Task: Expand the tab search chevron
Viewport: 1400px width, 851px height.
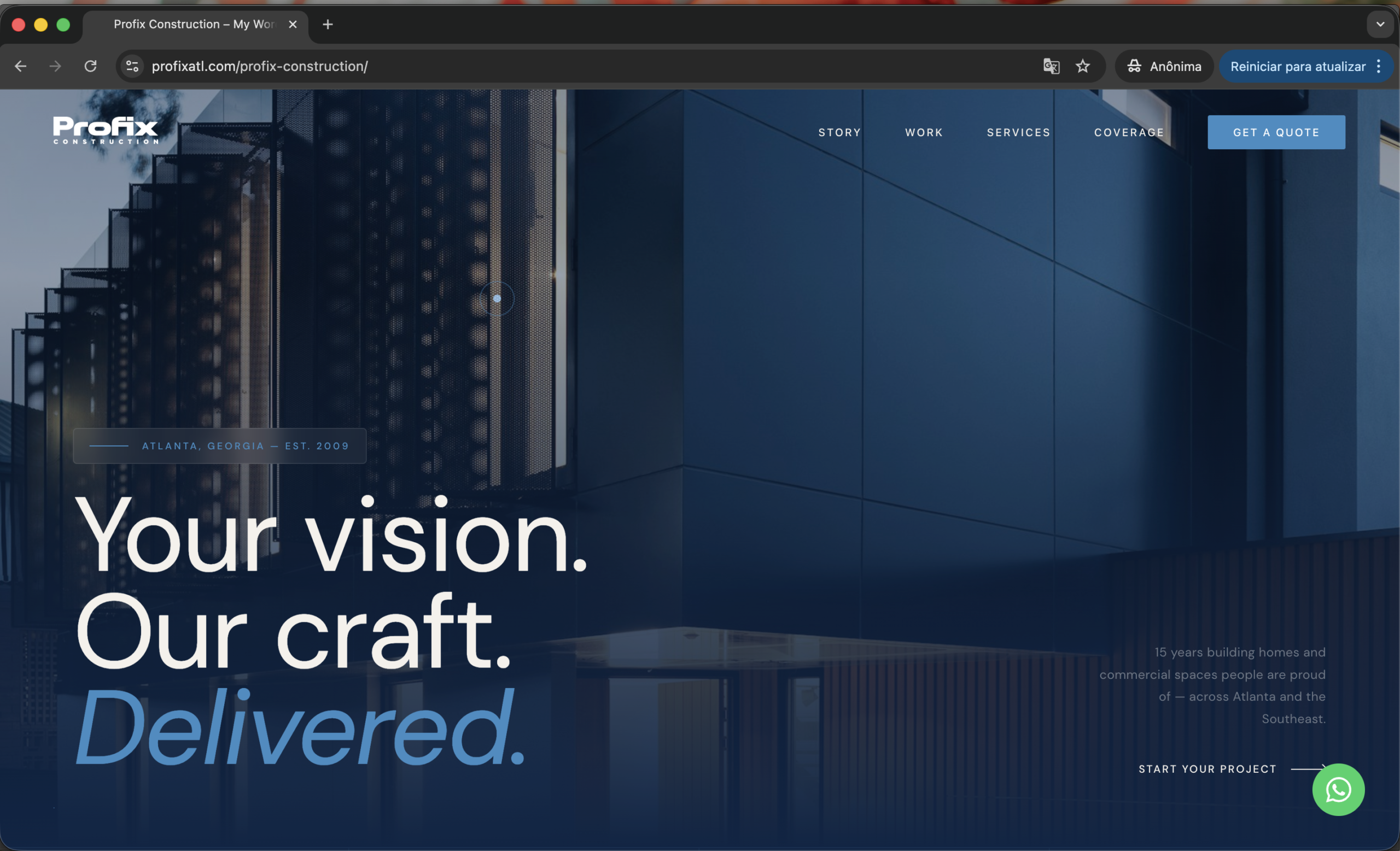Action: 1380,25
